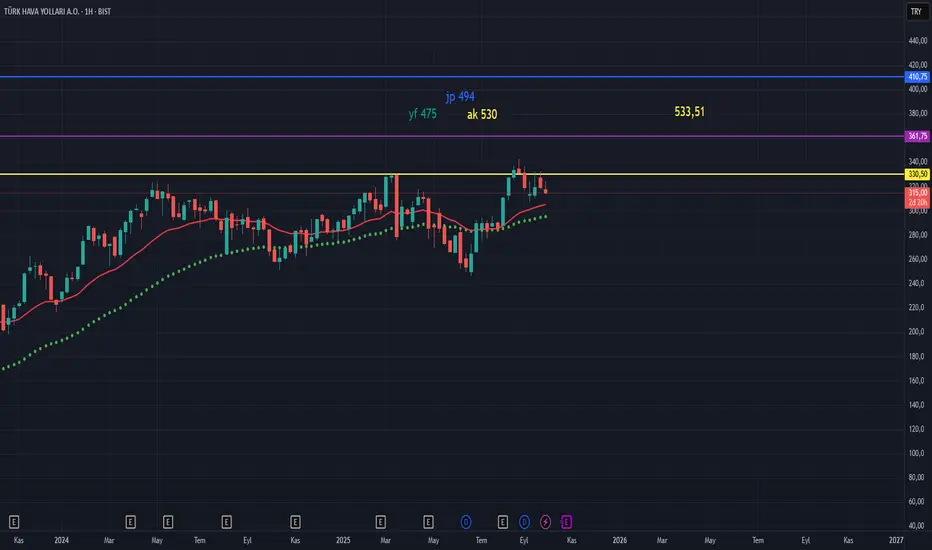Open the TRY currency selector
Viewport: 932px width, 550px height.
(x=916, y=11)
